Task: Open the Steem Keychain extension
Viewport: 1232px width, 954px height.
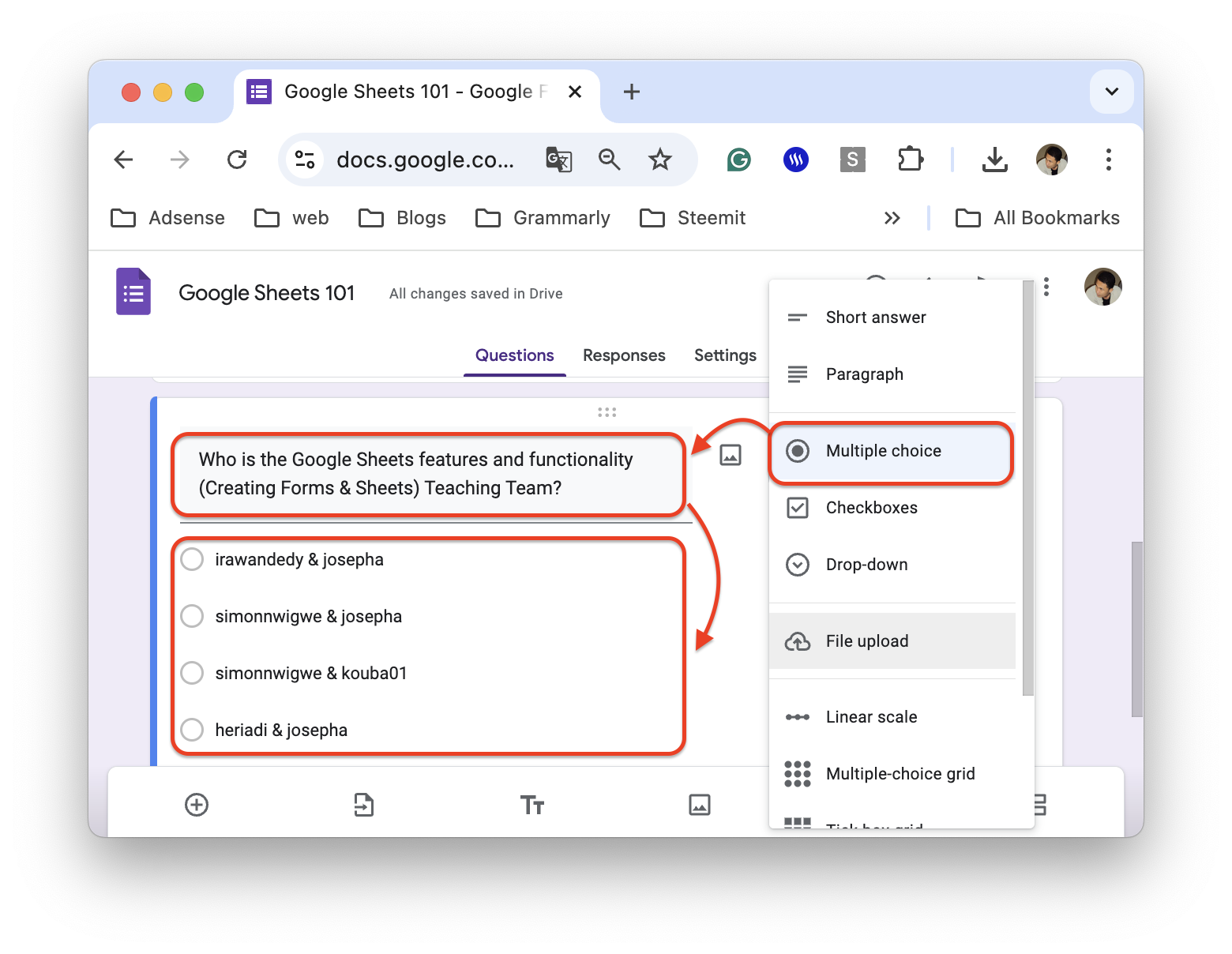Action: [x=796, y=160]
